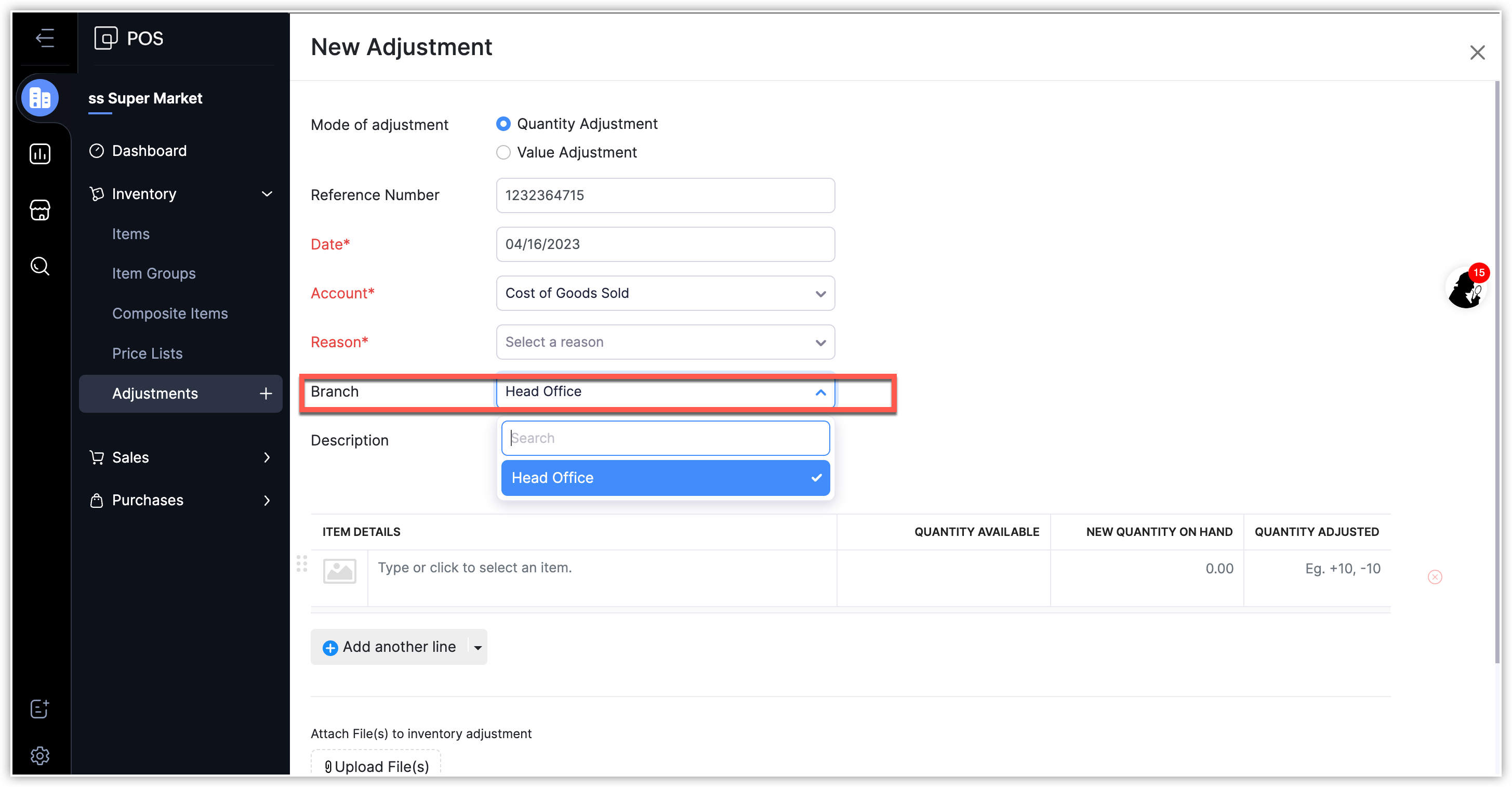
Task: Click the storefront icon in left rail
Action: pyautogui.click(x=40, y=209)
